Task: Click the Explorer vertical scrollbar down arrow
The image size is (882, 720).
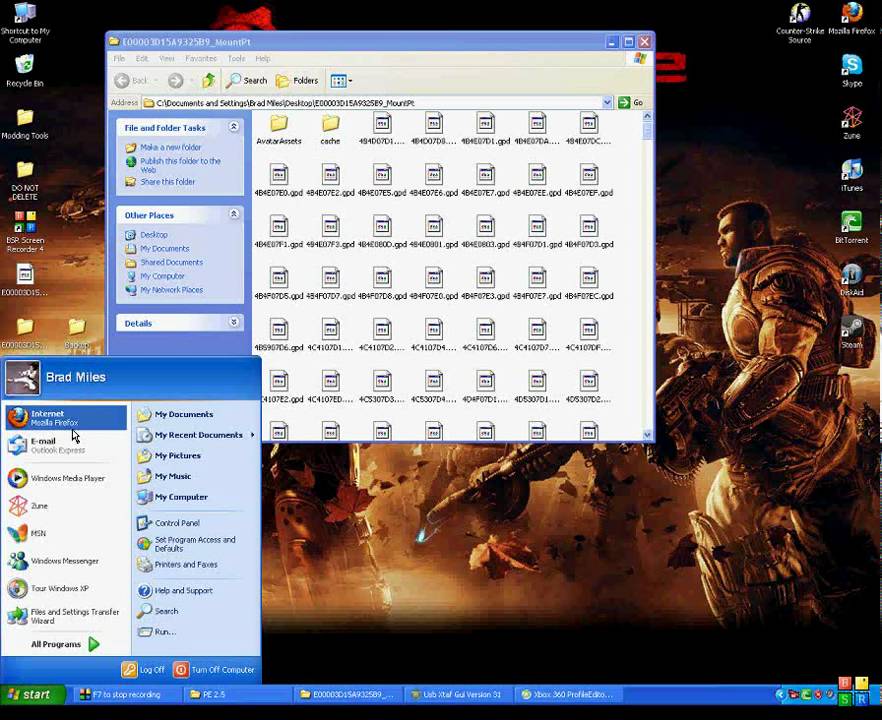Action: (x=647, y=435)
